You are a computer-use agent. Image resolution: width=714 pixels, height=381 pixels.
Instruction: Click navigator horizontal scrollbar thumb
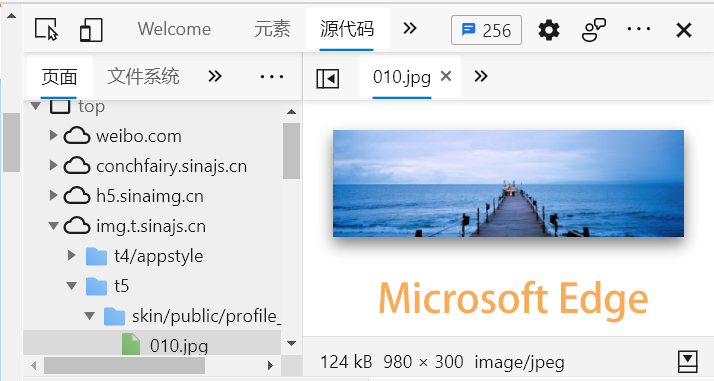point(124,365)
